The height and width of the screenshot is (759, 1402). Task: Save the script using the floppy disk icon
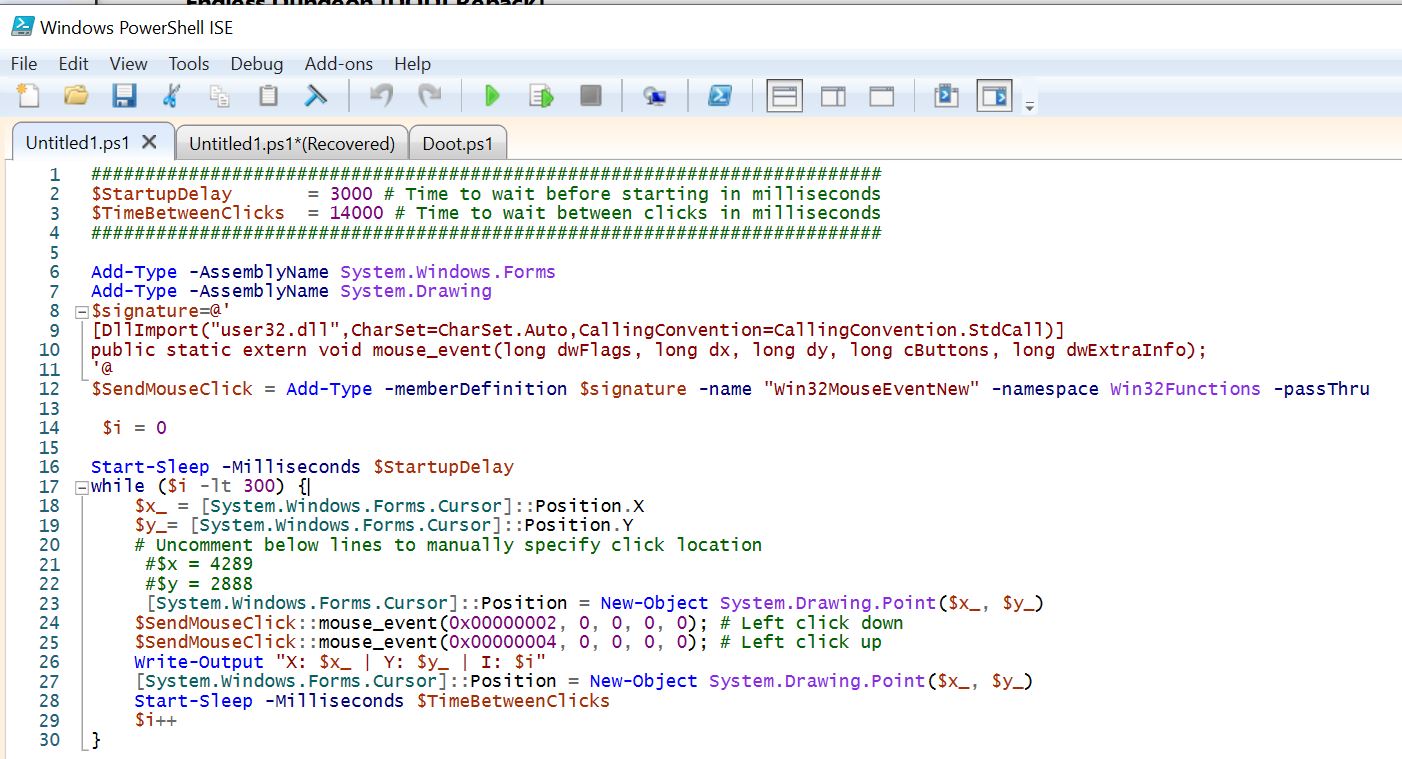coord(124,96)
